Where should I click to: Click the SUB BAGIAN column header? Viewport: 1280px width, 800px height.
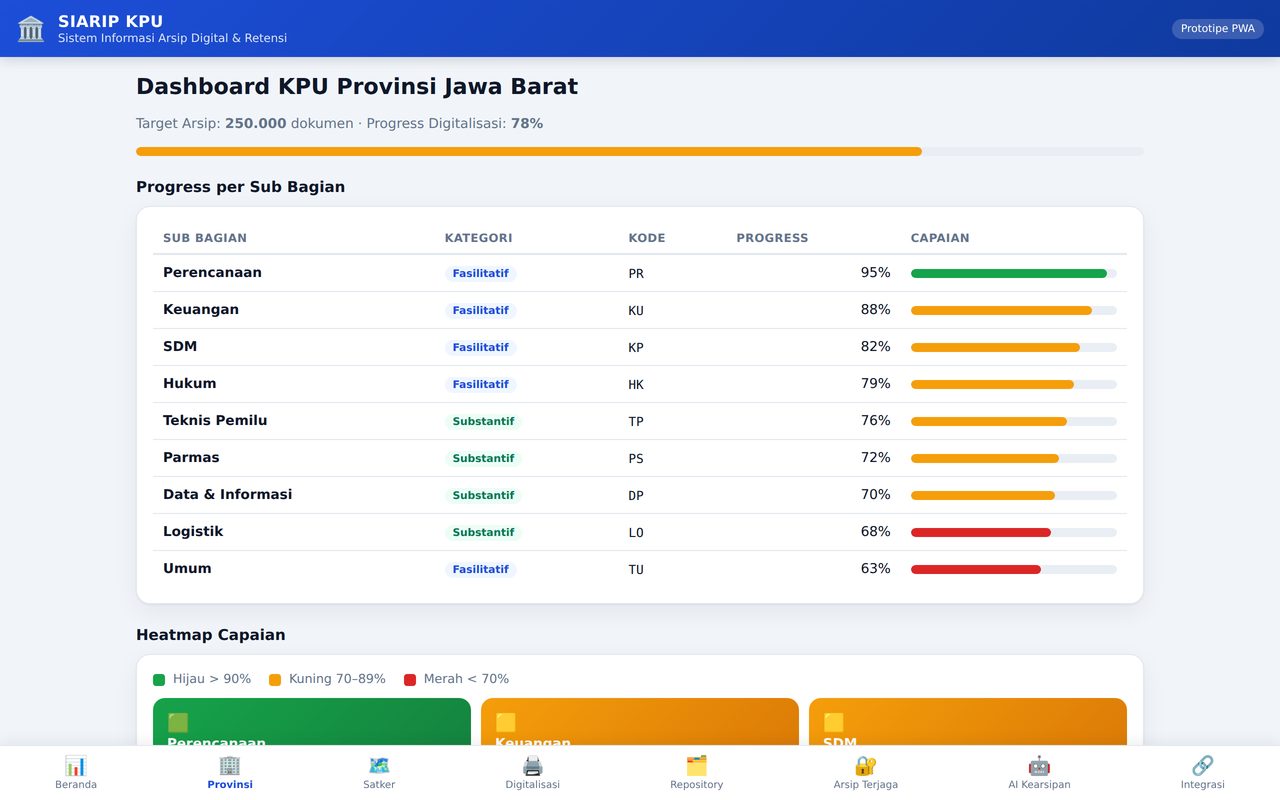point(205,238)
